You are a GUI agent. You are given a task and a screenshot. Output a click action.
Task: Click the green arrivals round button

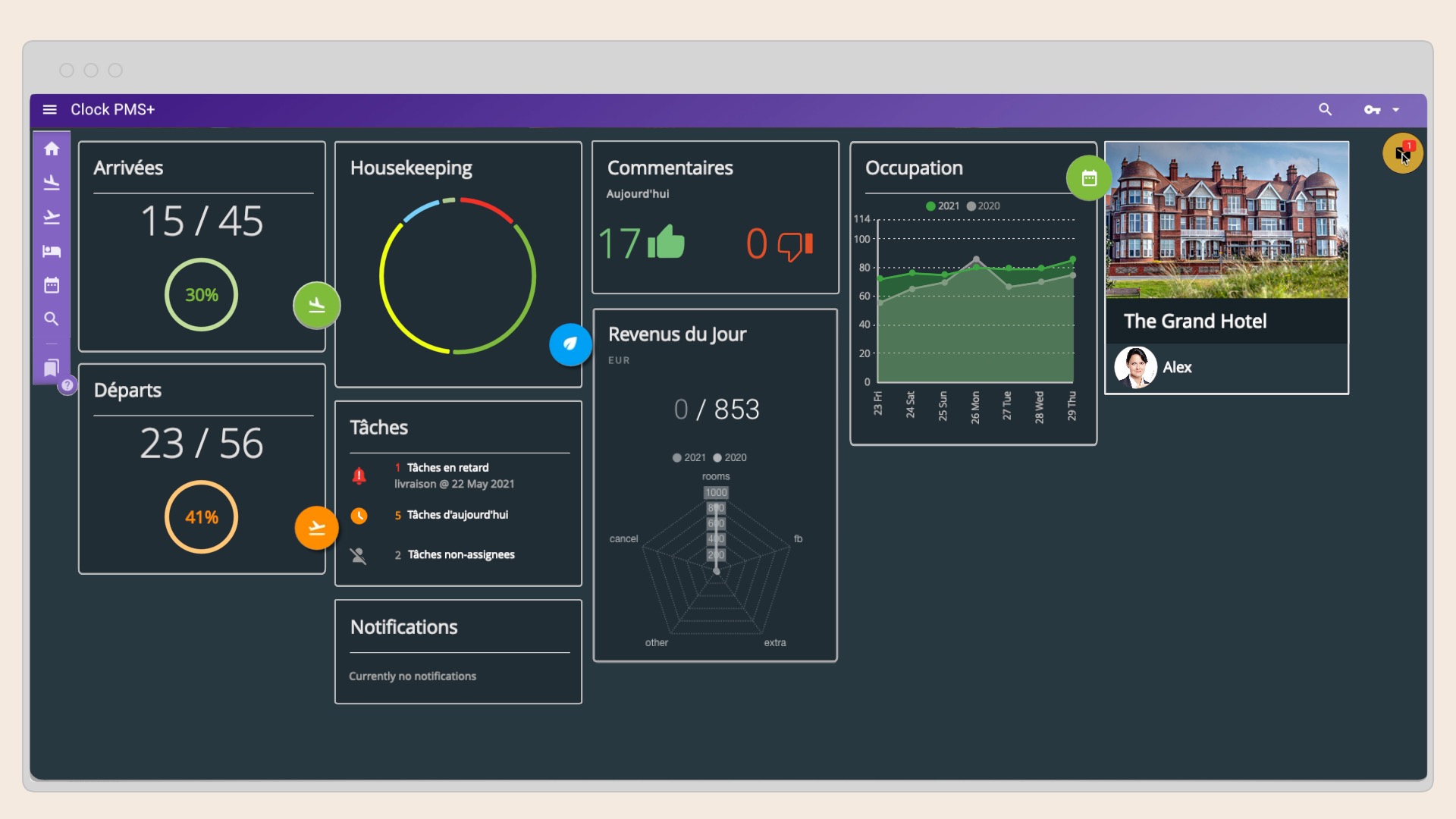coord(316,306)
